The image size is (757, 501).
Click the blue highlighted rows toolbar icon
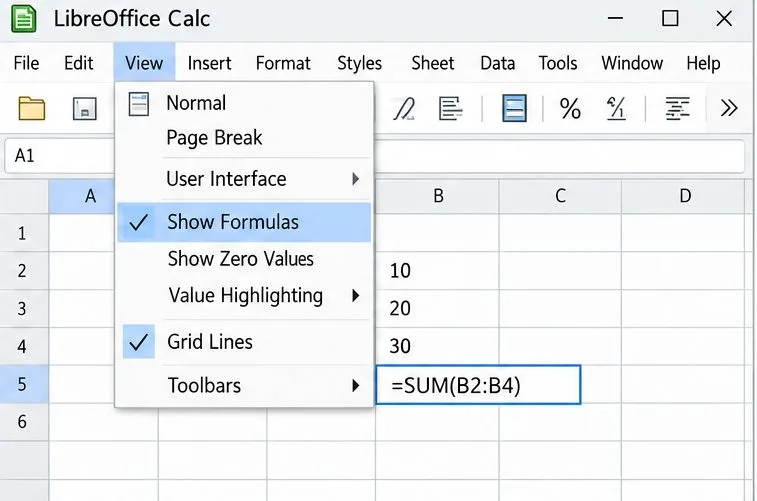coord(514,108)
